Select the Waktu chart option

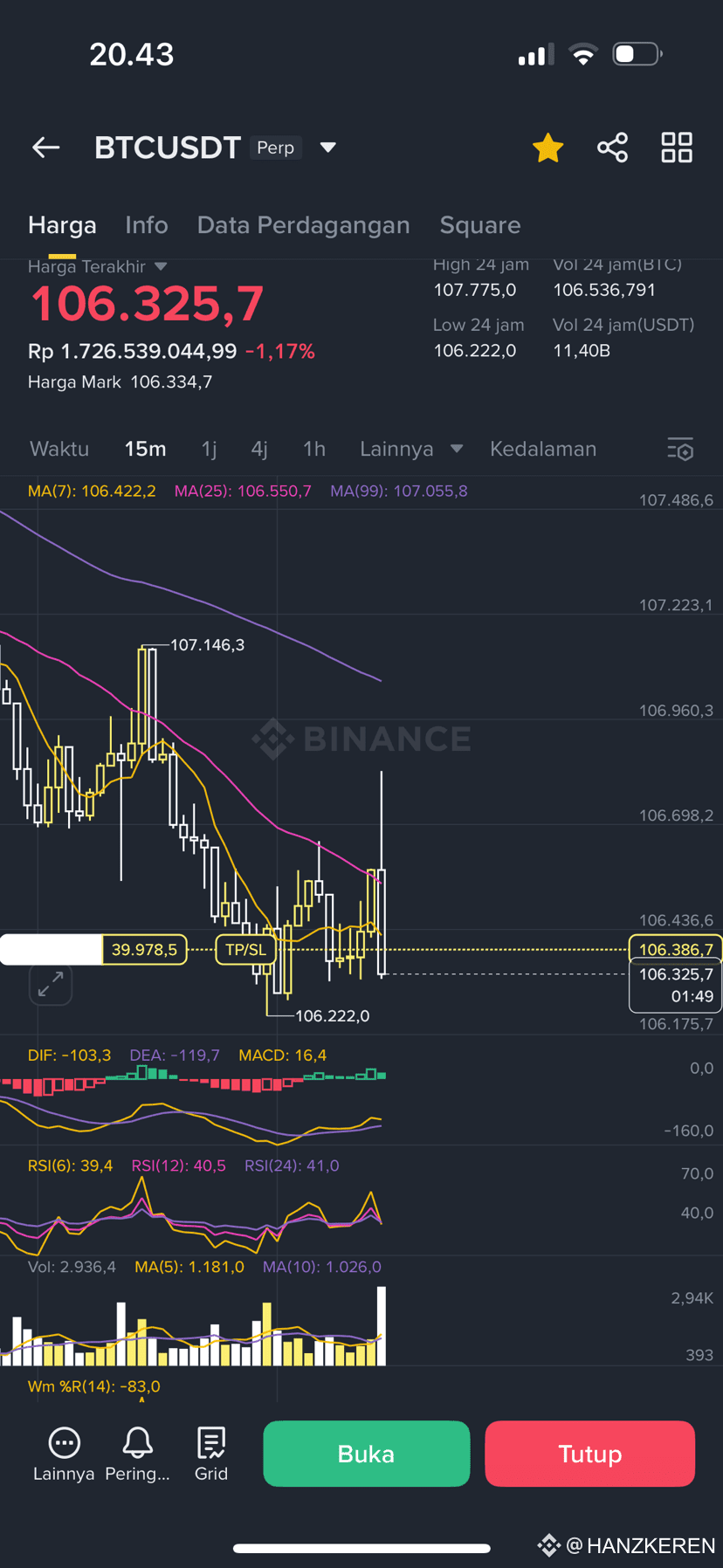(x=59, y=449)
